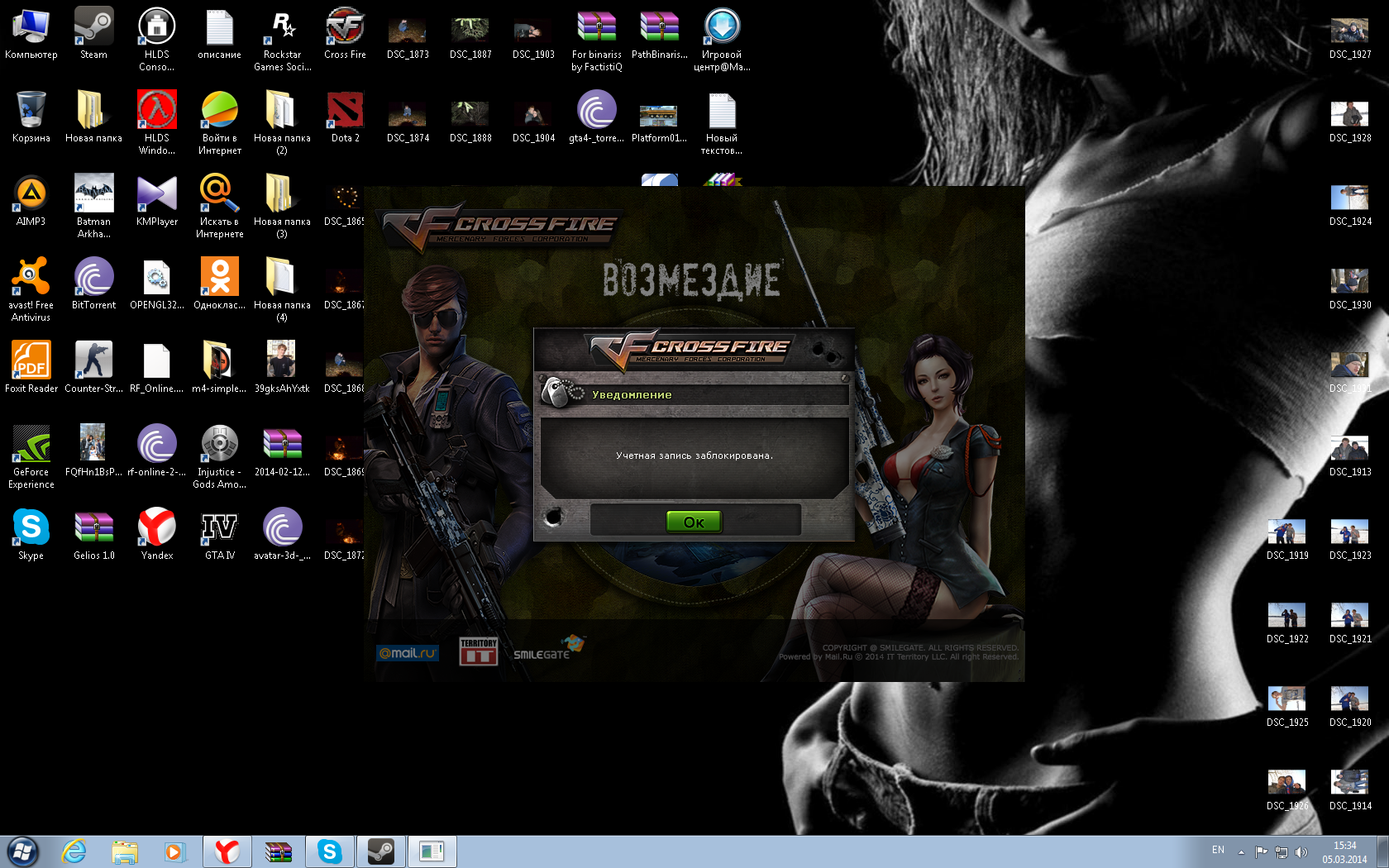Select the Platform01 image thumbnail
Screen dimensions: 1389x868
tap(659, 118)
